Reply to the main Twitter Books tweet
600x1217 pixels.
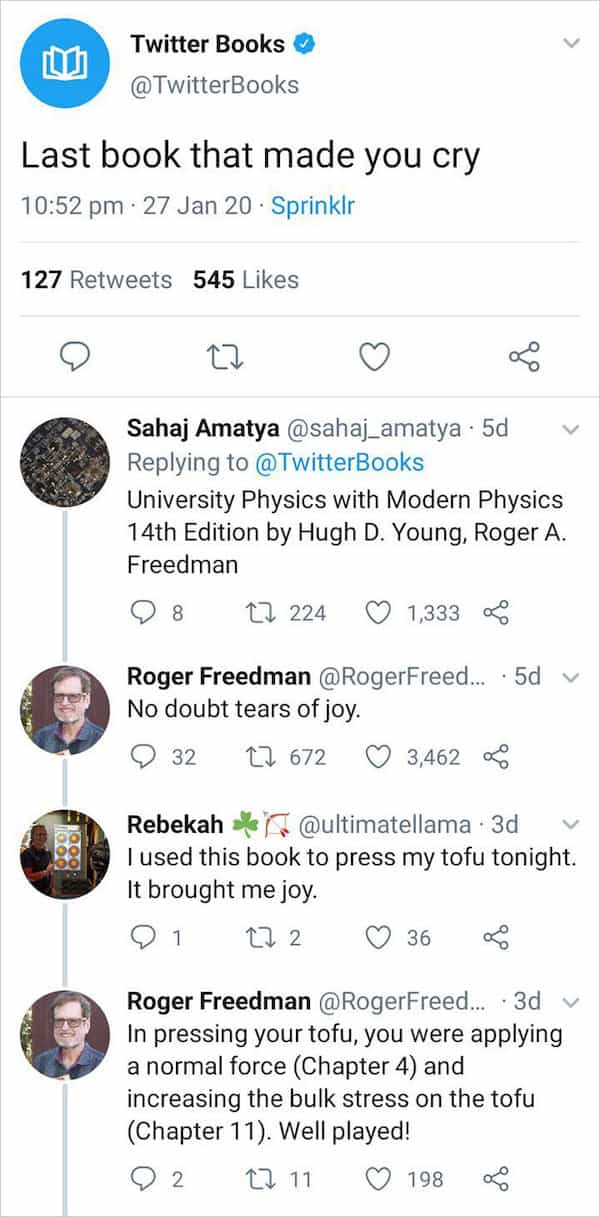76,356
